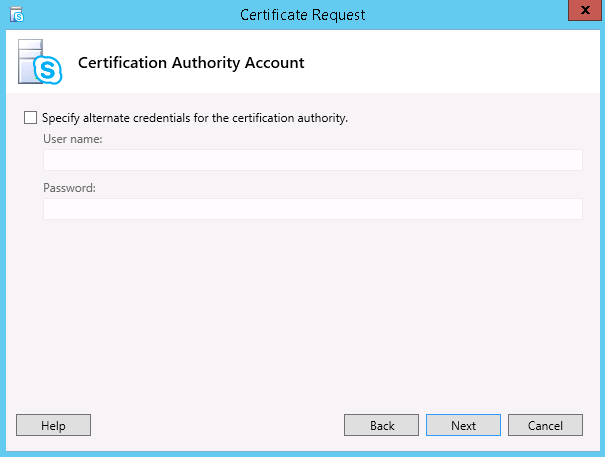Proceed with the Next button

(463, 425)
